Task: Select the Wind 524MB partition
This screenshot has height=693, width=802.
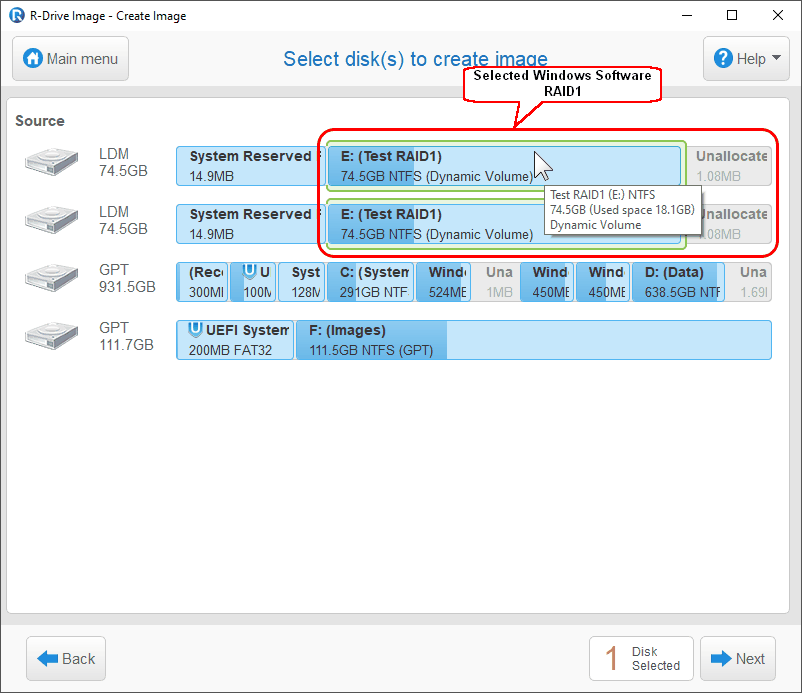Action: (x=443, y=282)
